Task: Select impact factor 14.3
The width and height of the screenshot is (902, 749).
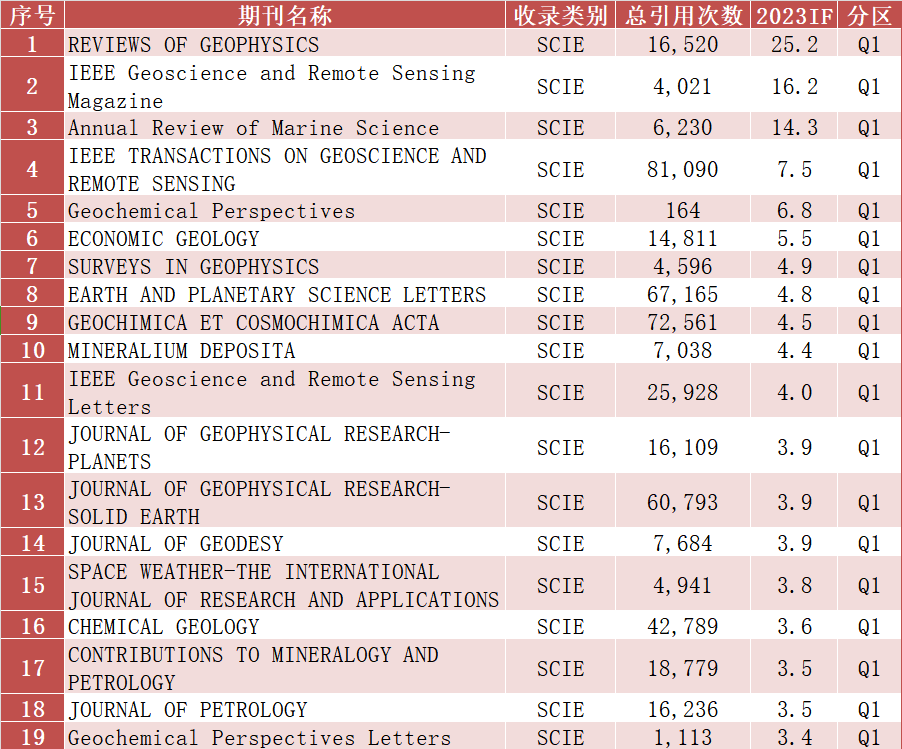Action: 794,127
